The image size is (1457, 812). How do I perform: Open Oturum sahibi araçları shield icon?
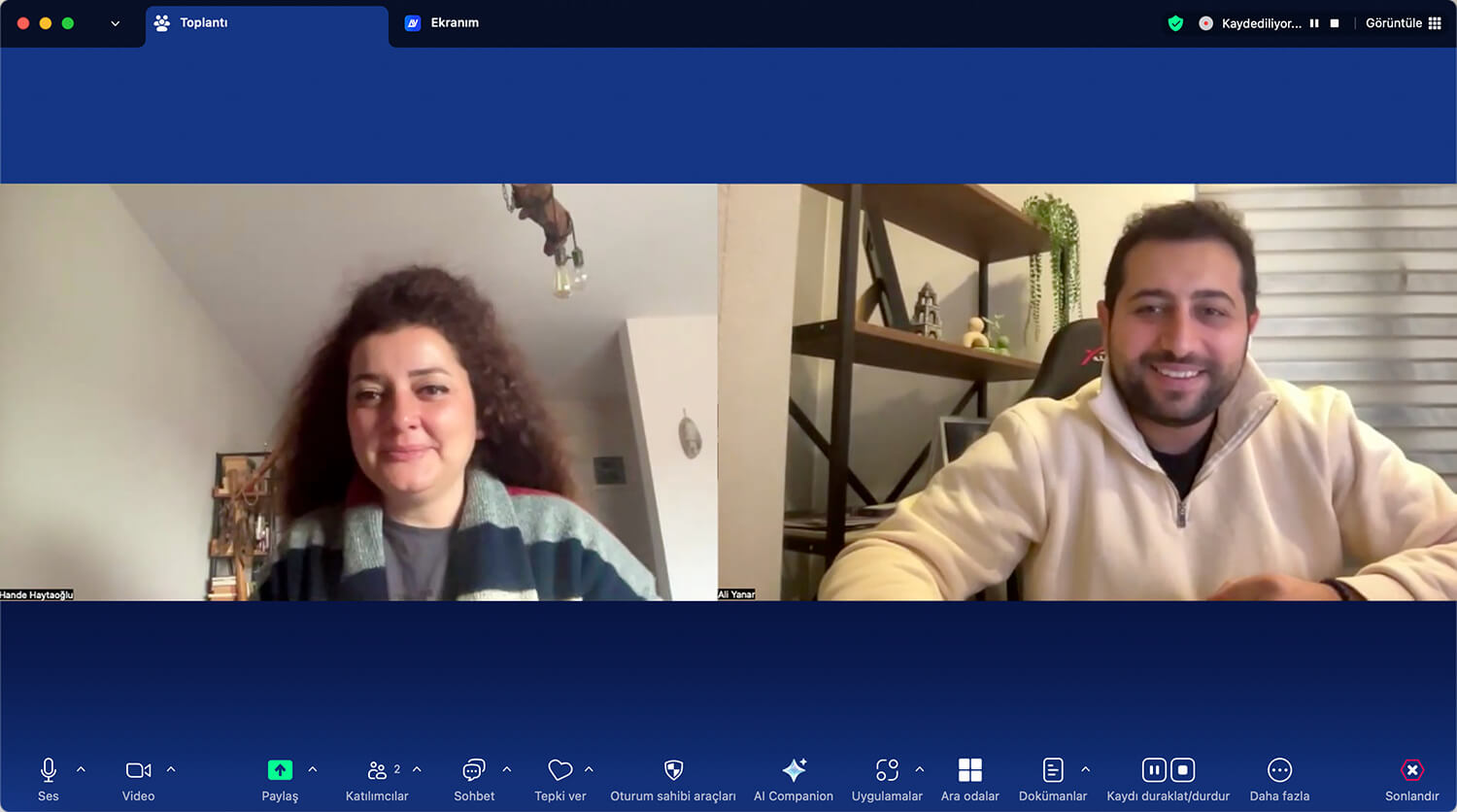coord(673,770)
